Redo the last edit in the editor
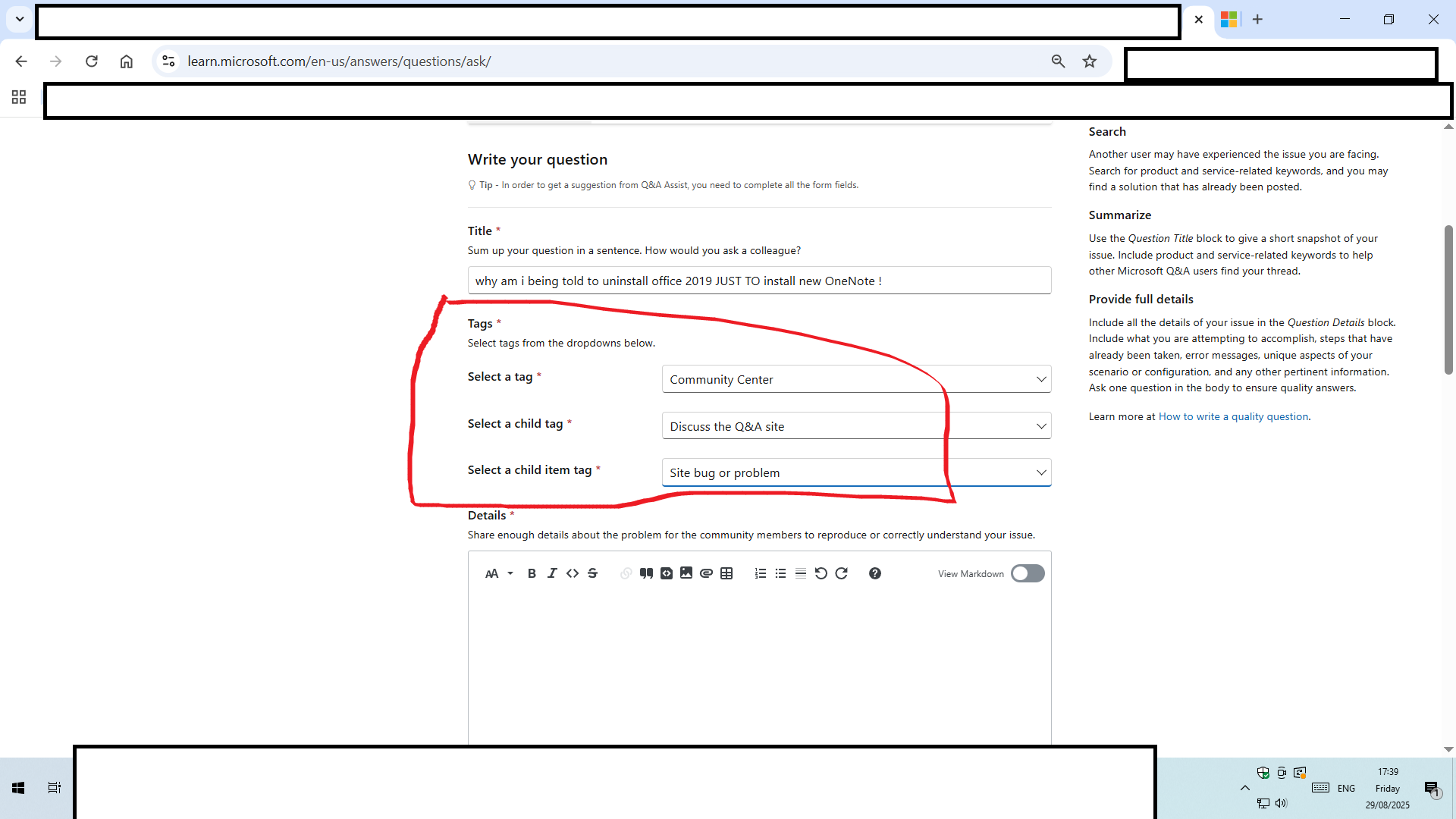This screenshot has height=819, width=1456. (841, 573)
